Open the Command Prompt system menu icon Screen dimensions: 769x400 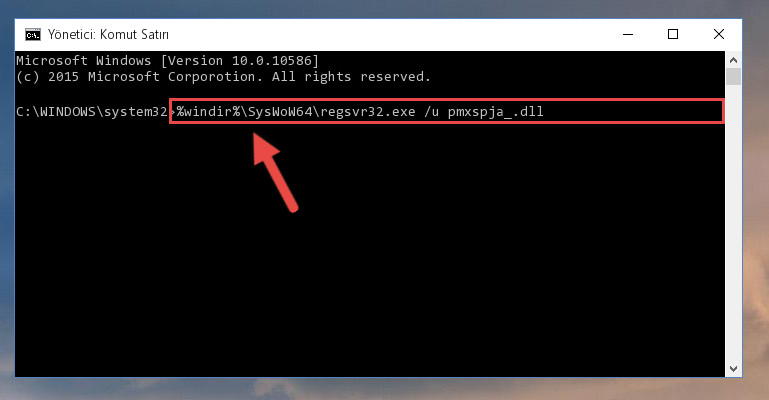coord(33,35)
